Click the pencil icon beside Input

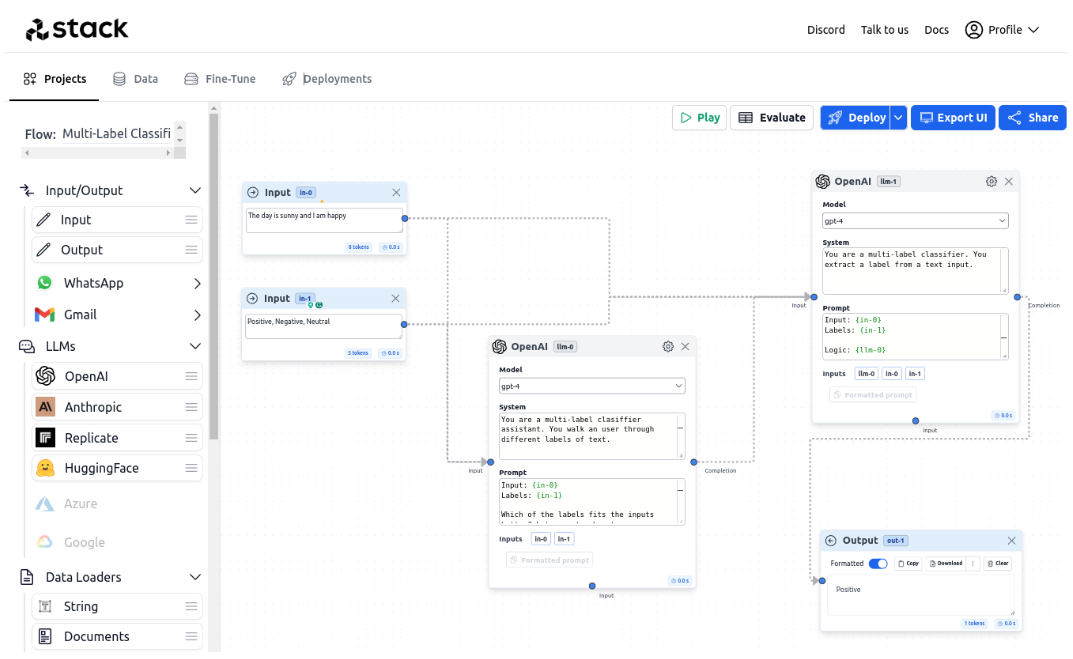(x=44, y=220)
